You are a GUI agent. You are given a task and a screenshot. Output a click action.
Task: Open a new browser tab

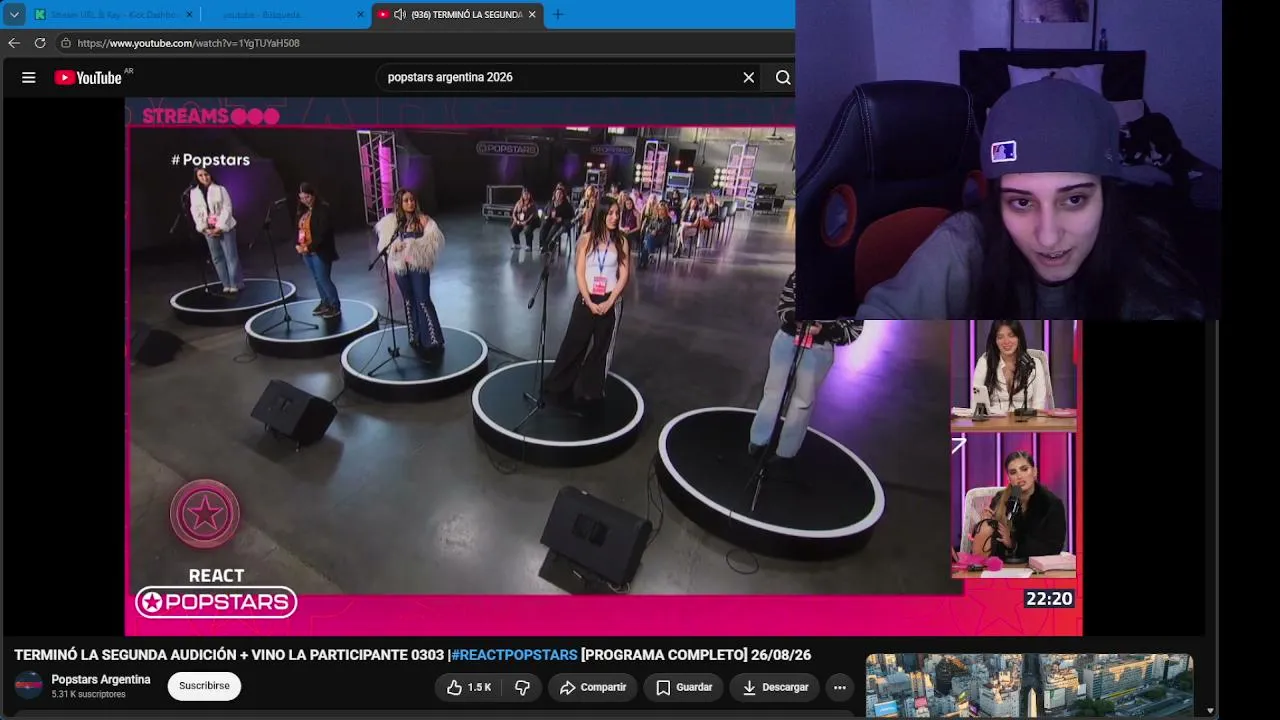tap(558, 14)
